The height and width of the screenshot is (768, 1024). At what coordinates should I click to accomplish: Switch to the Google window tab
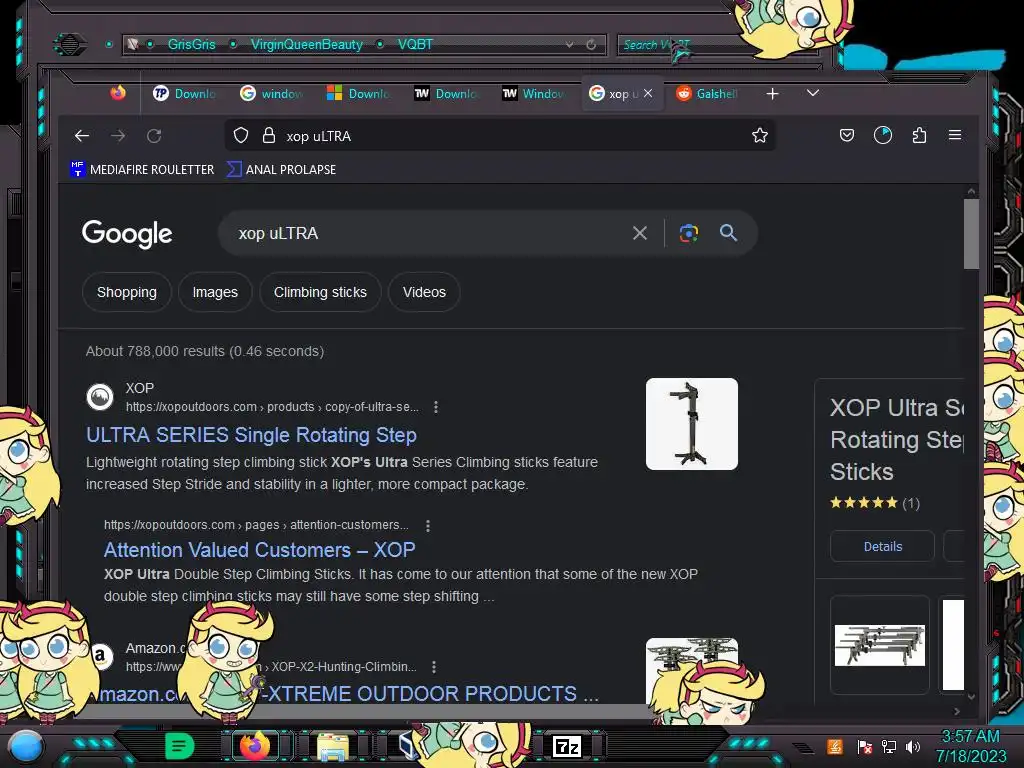coord(271,93)
